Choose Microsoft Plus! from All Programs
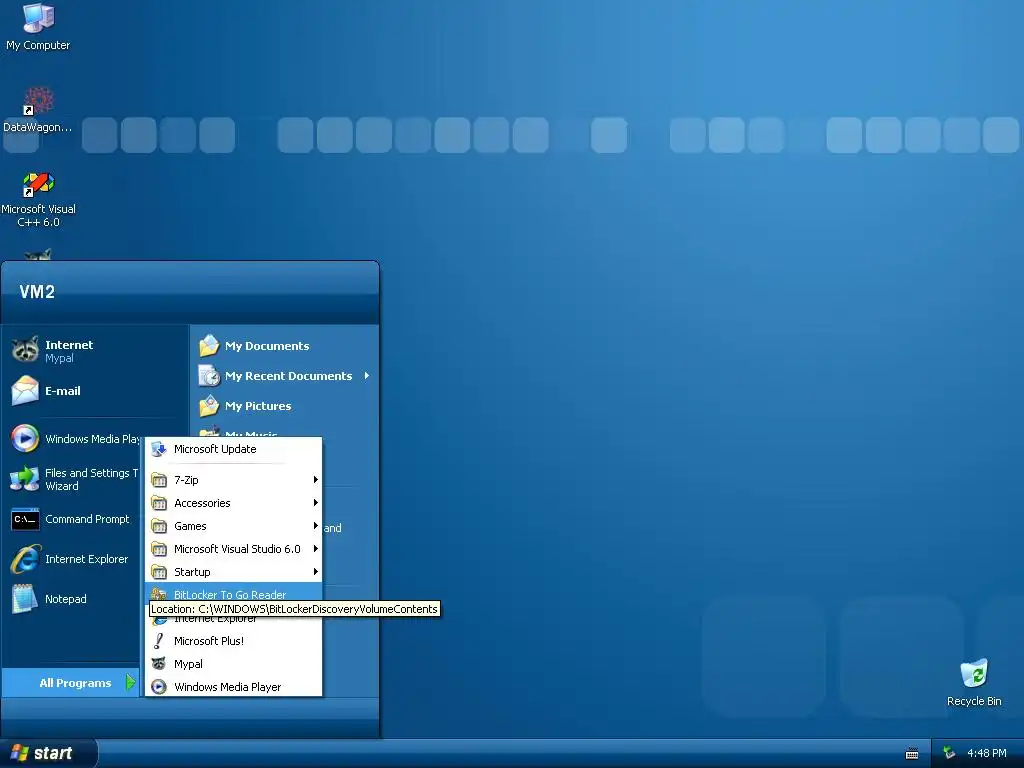The height and width of the screenshot is (768, 1024). 233,641
